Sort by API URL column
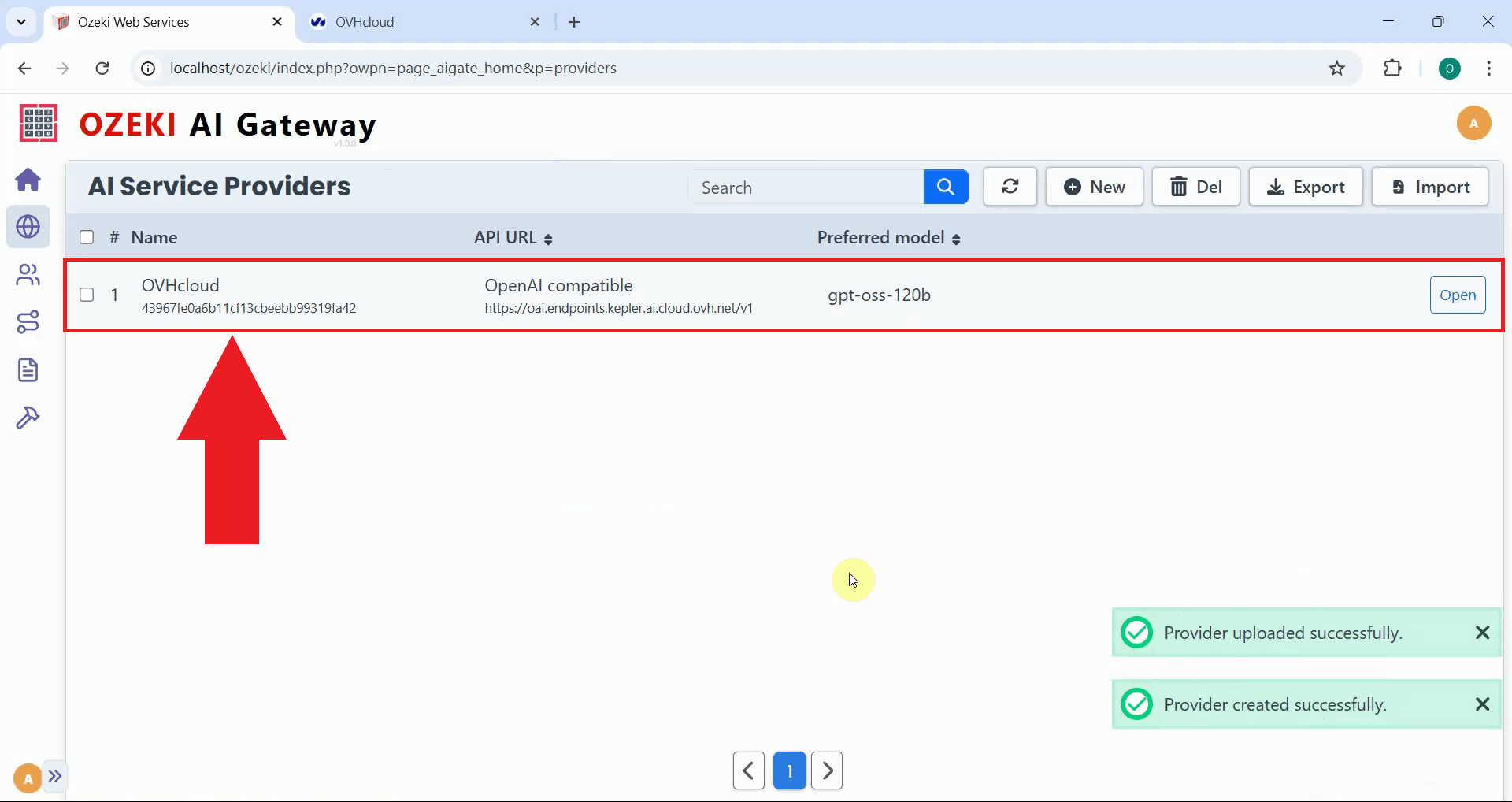 pyautogui.click(x=513, y=238)
